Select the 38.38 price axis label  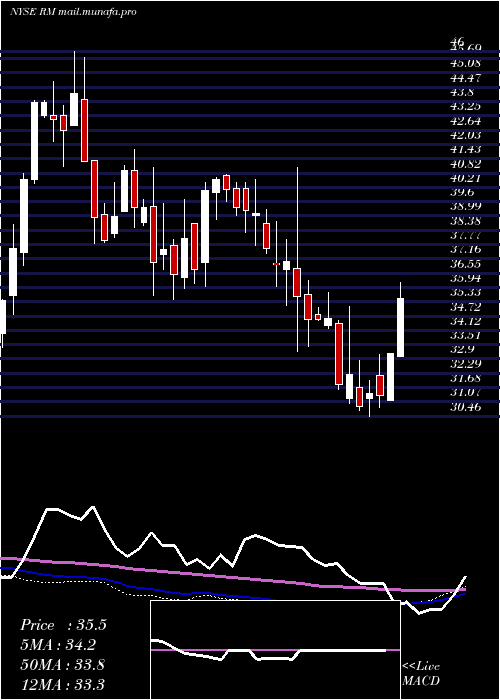click(466, 221)
